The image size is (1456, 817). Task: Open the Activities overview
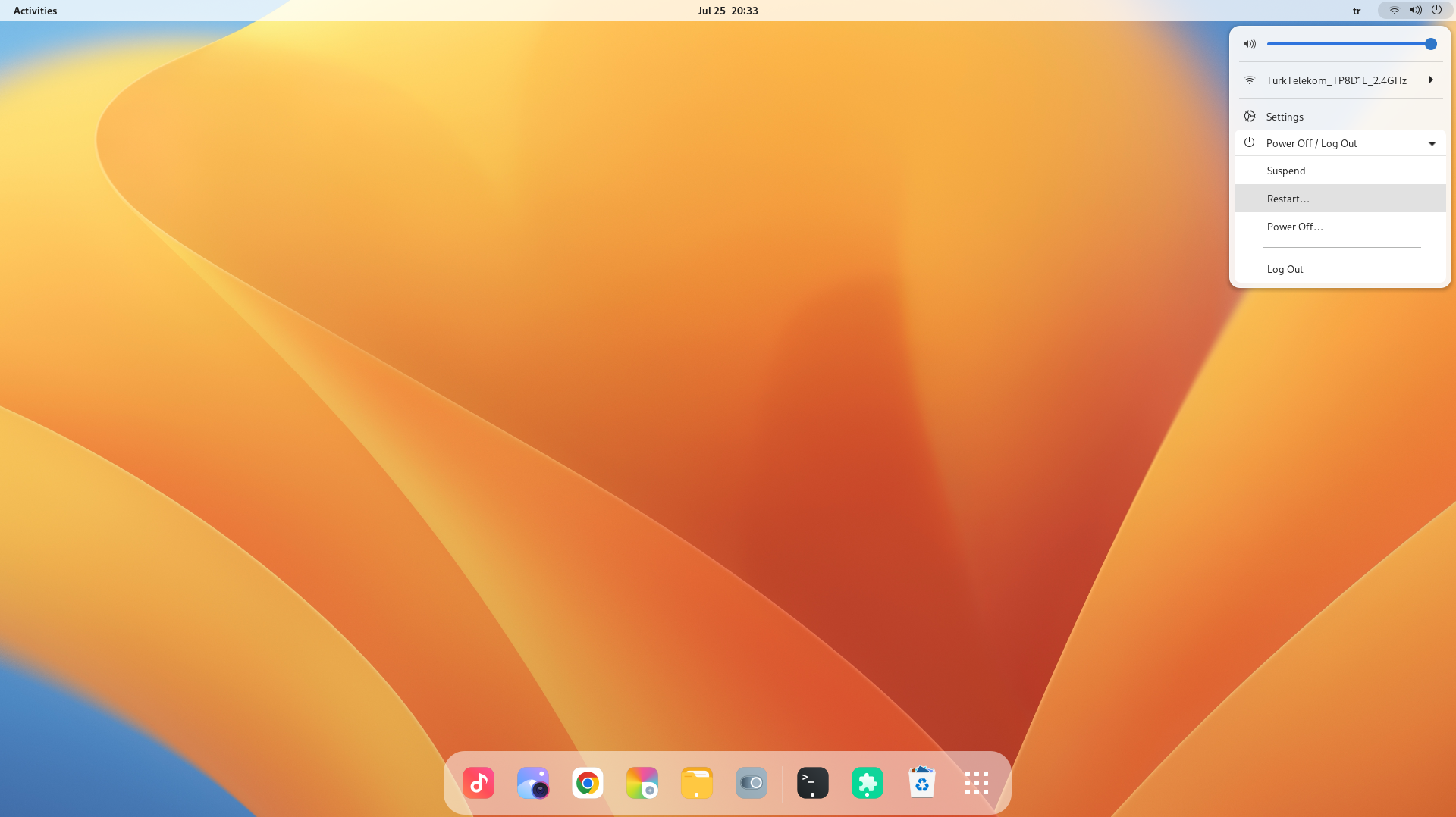(x=36, y=11)
